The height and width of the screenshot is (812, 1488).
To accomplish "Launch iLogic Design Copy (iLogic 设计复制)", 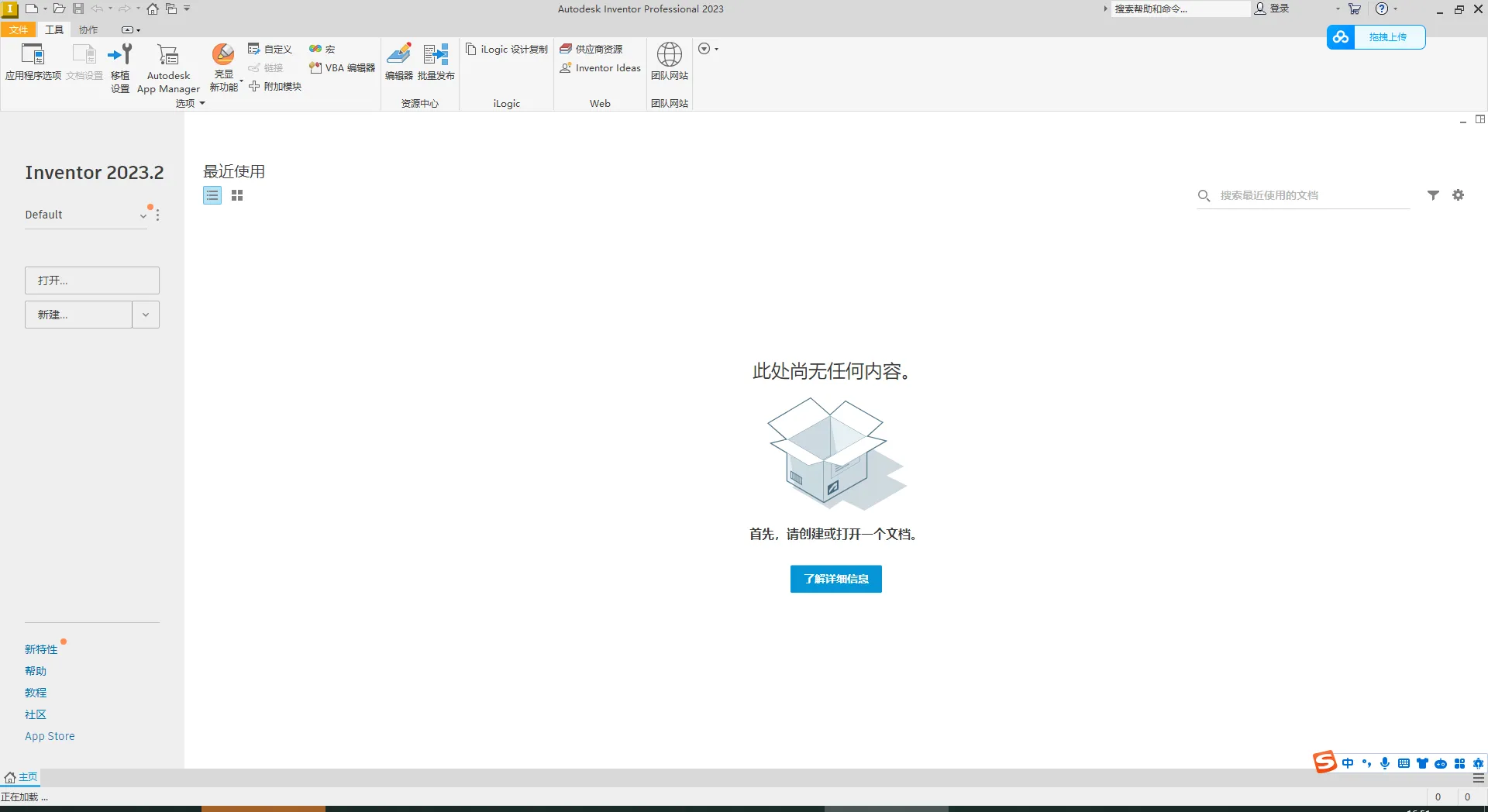I will pyautogui.click(x=507, y=50).
